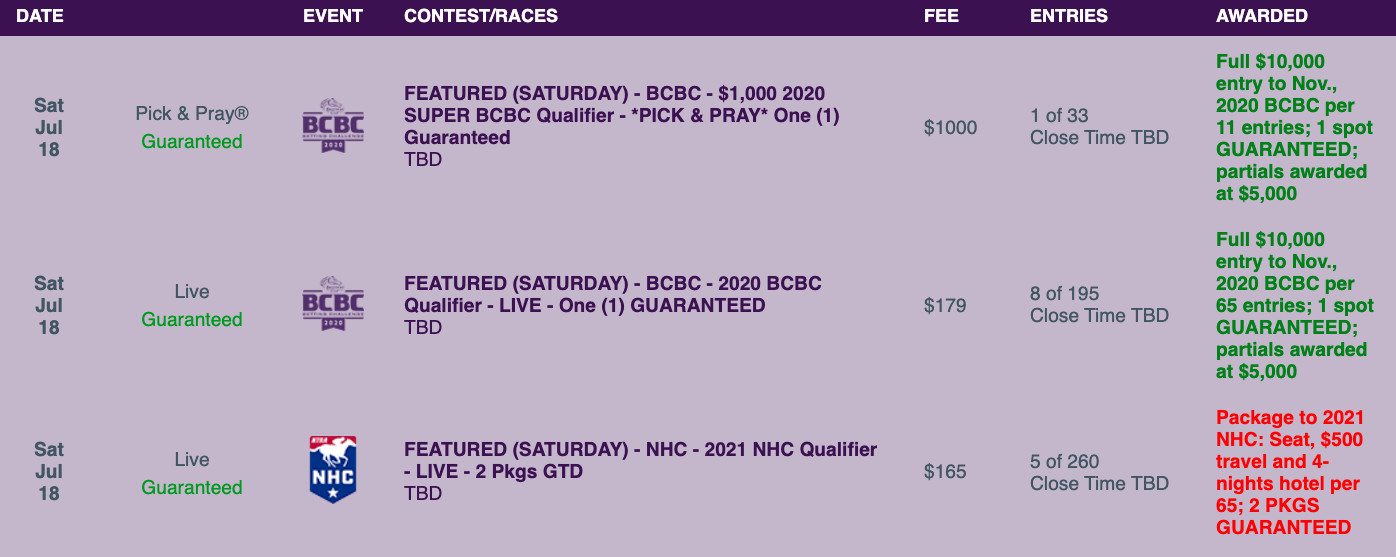The height and width of the screenshot is (557, 1396).
Task: Click the ENTRIES column header
Action: pos(1069,16)
